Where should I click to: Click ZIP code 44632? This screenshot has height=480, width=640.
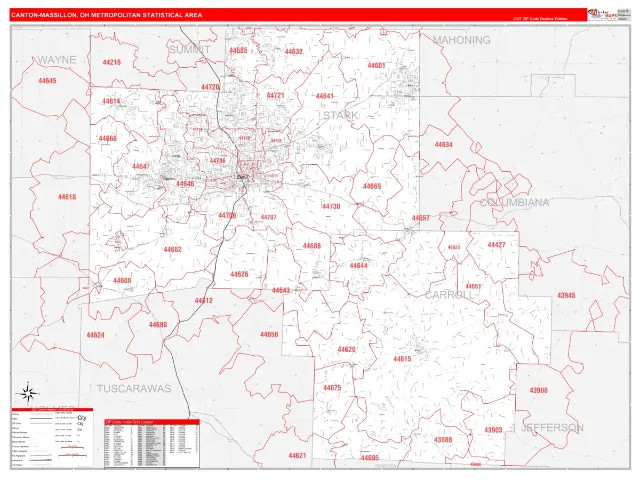tap(294, 52)
